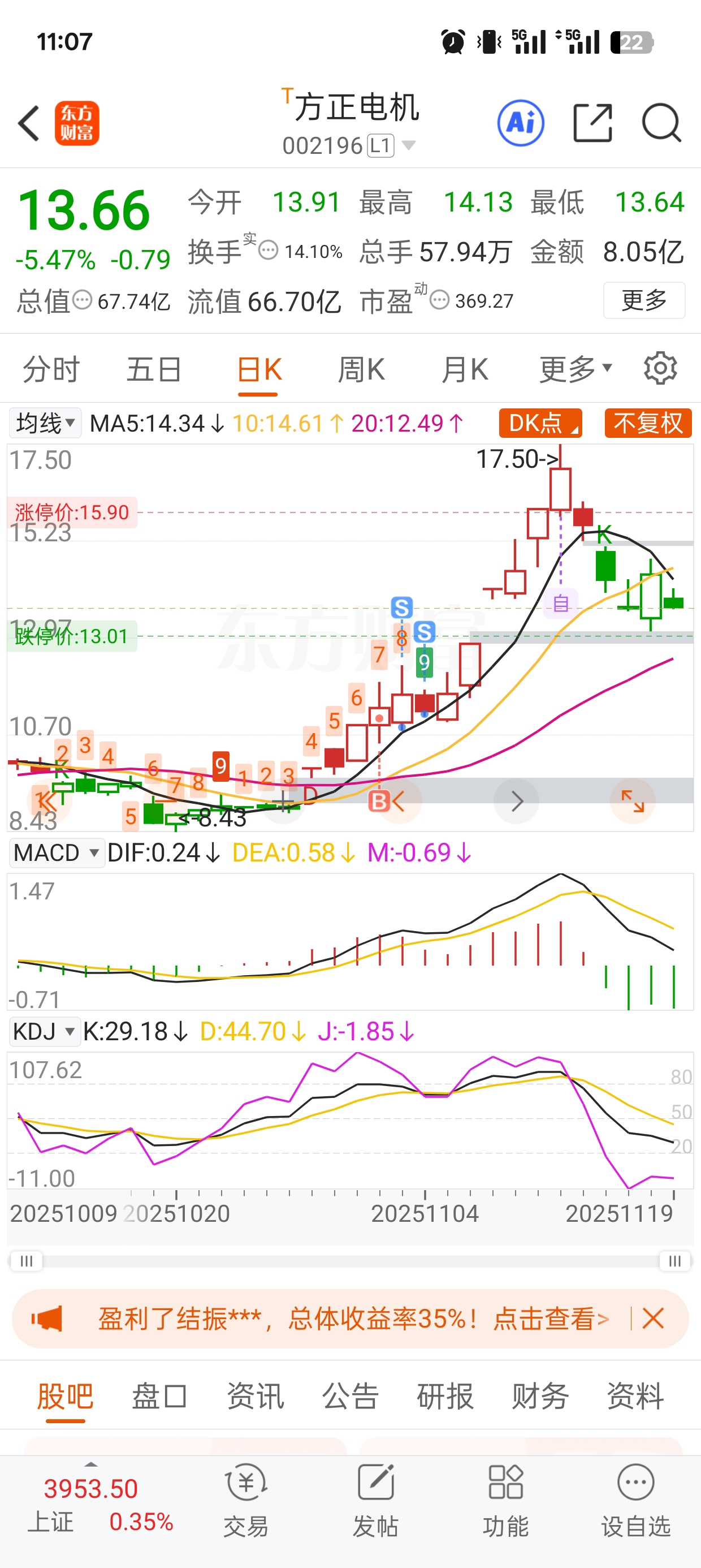Screen dimensions: 701x1568
Task: Switch to 月K tab
Action: tap(465, 369)
